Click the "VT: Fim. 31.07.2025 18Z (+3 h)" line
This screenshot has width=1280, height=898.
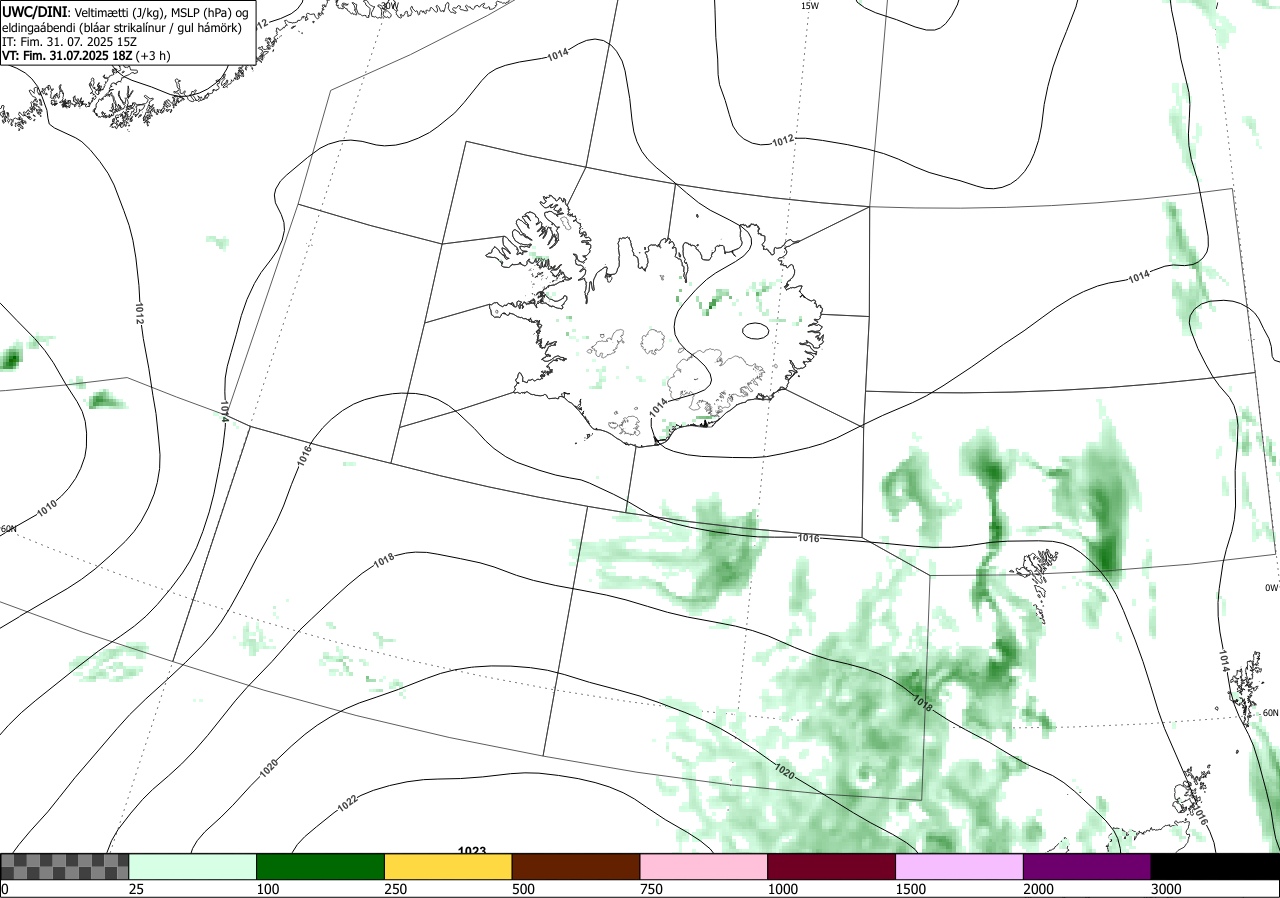click(x=86, y=56)
